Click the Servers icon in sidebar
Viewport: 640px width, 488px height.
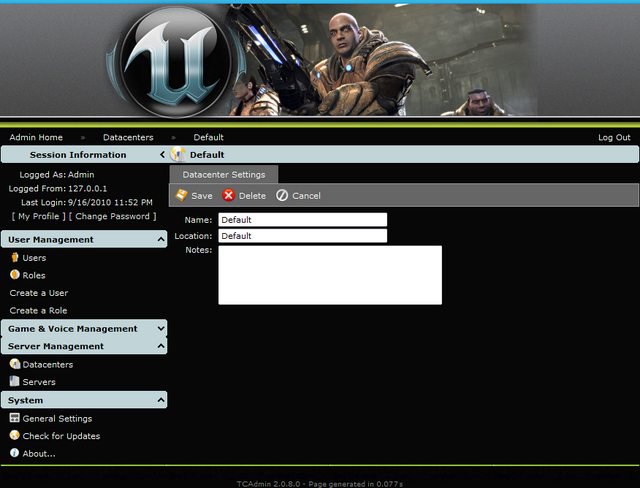(15, 382)
